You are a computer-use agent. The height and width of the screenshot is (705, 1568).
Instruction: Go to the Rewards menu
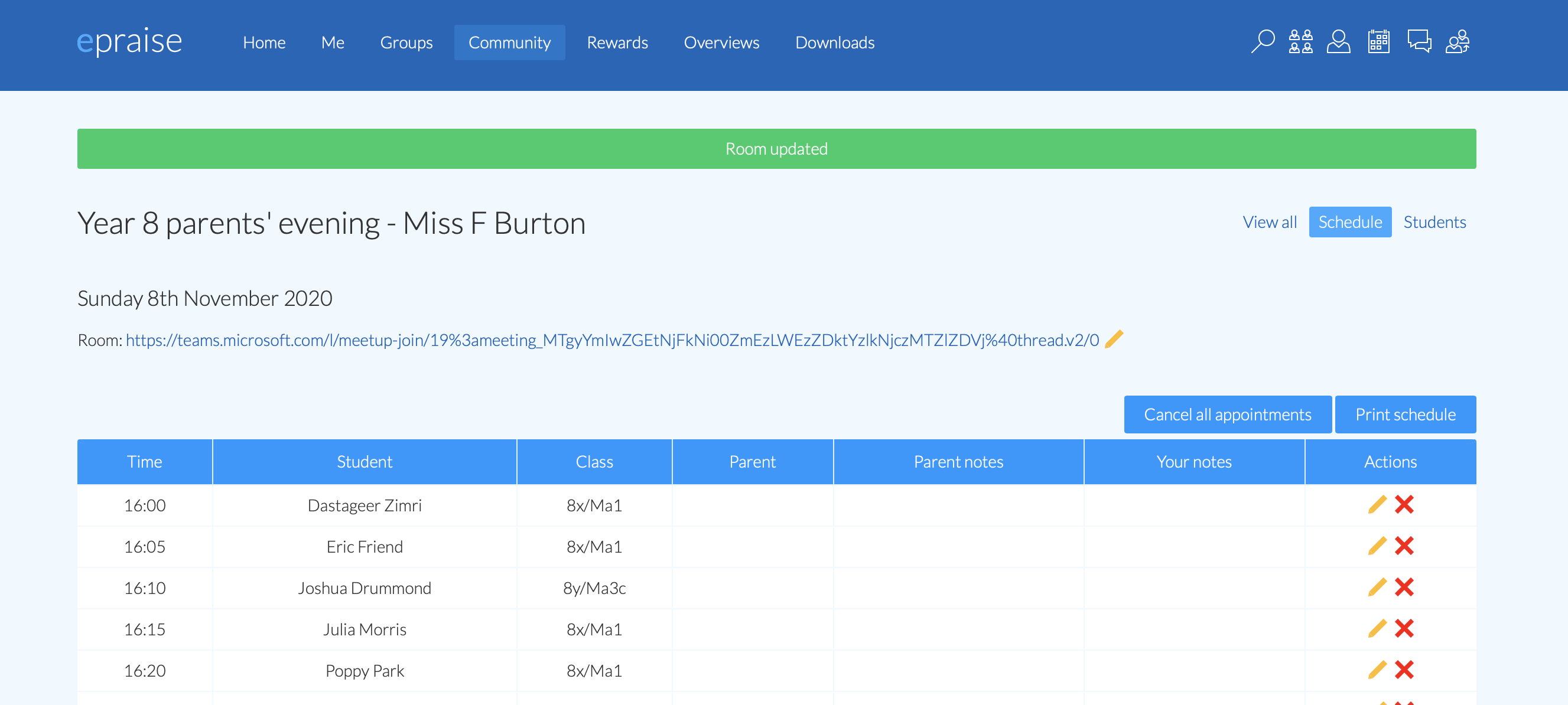(x=617, y=43)
